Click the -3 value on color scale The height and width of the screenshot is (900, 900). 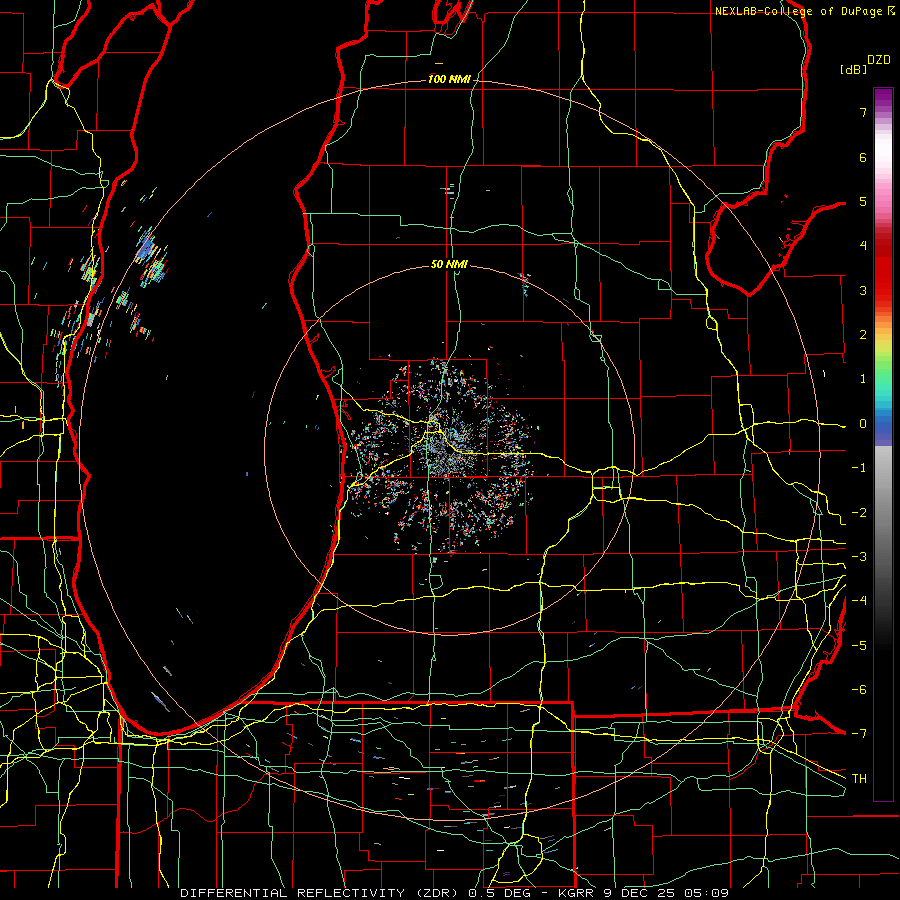[859, 557]
